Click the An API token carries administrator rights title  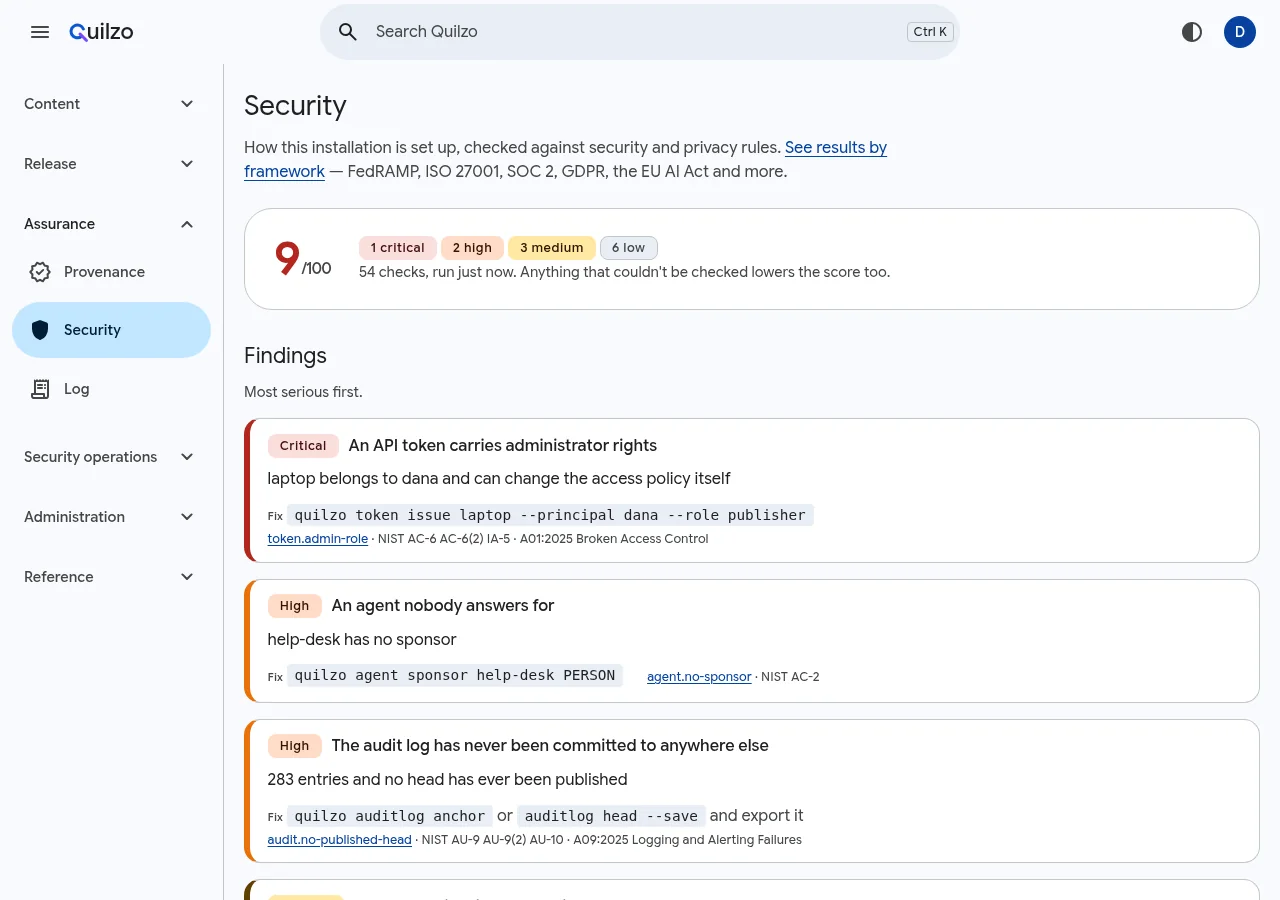tap(503, 446)
